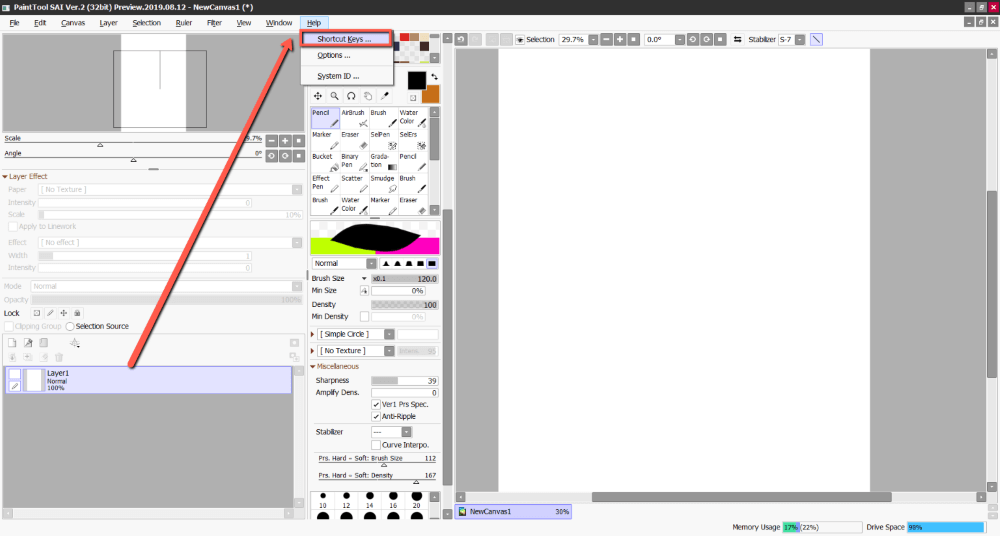1000x536 pixels.
Task: Rotate view clockwise in toolbar
Action: [707, 40]
